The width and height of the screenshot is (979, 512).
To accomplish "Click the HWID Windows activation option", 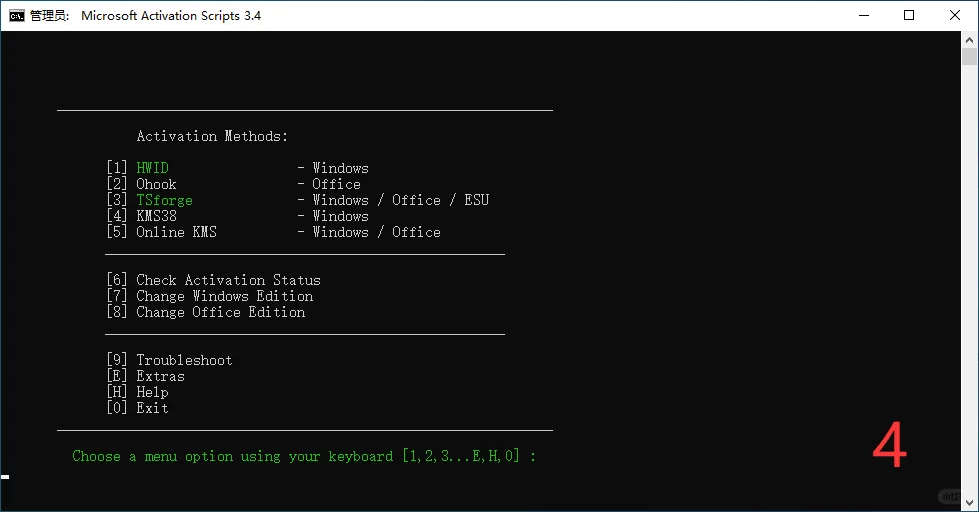I will pyautogui.click(x=152, y=168).
